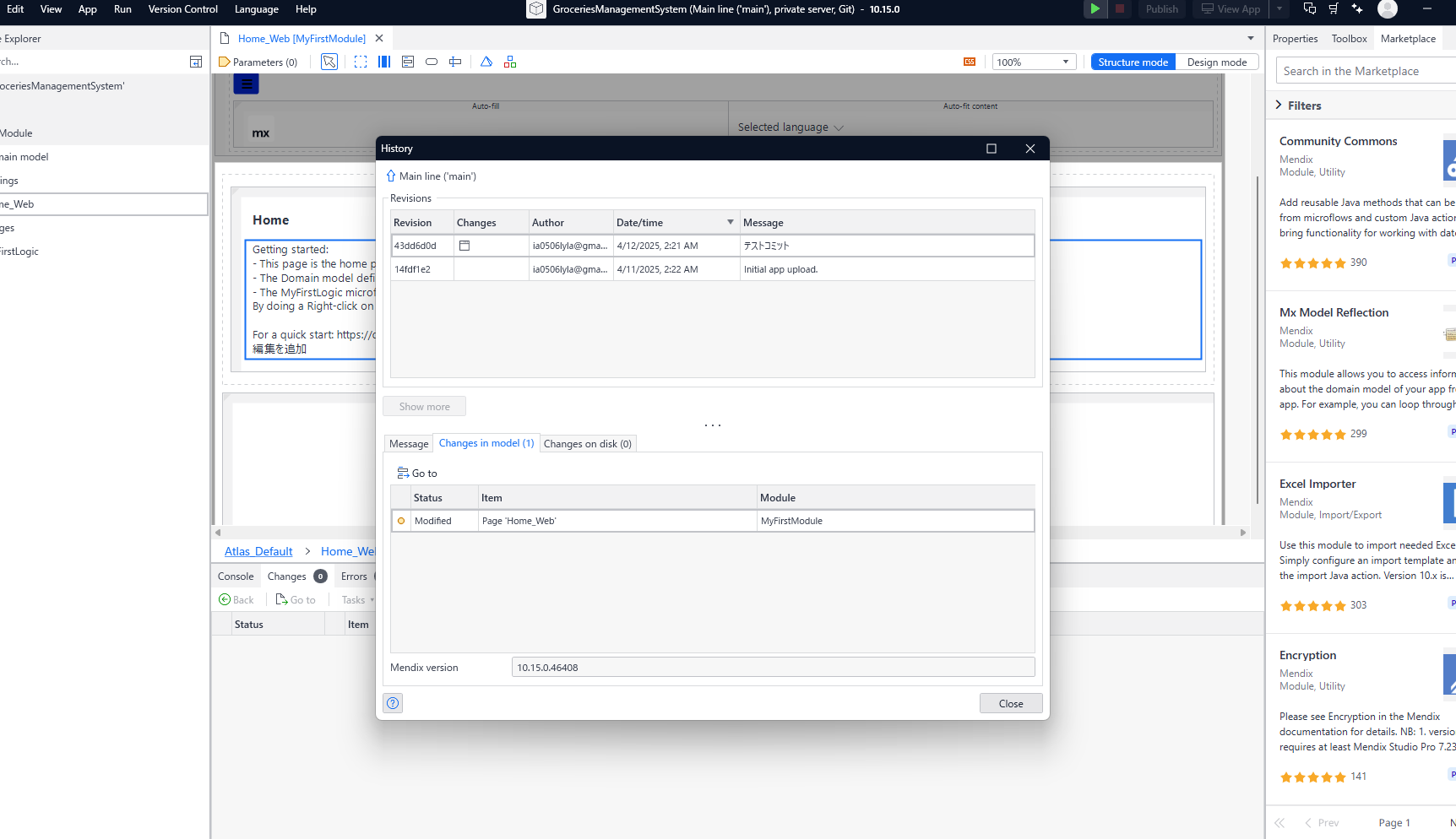Open the Version Control menu
The width and height of the screenshot is (1456, 839).
pos(182,9)
